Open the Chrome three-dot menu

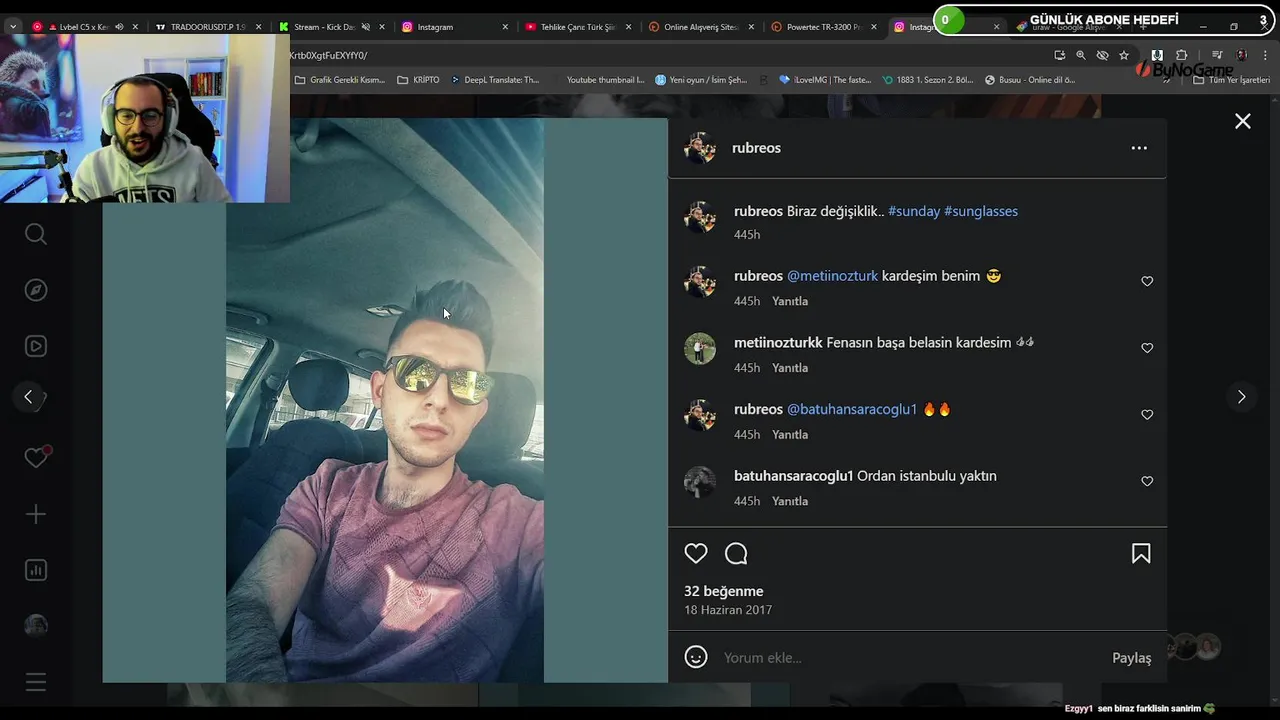(x=1266, y=56)
